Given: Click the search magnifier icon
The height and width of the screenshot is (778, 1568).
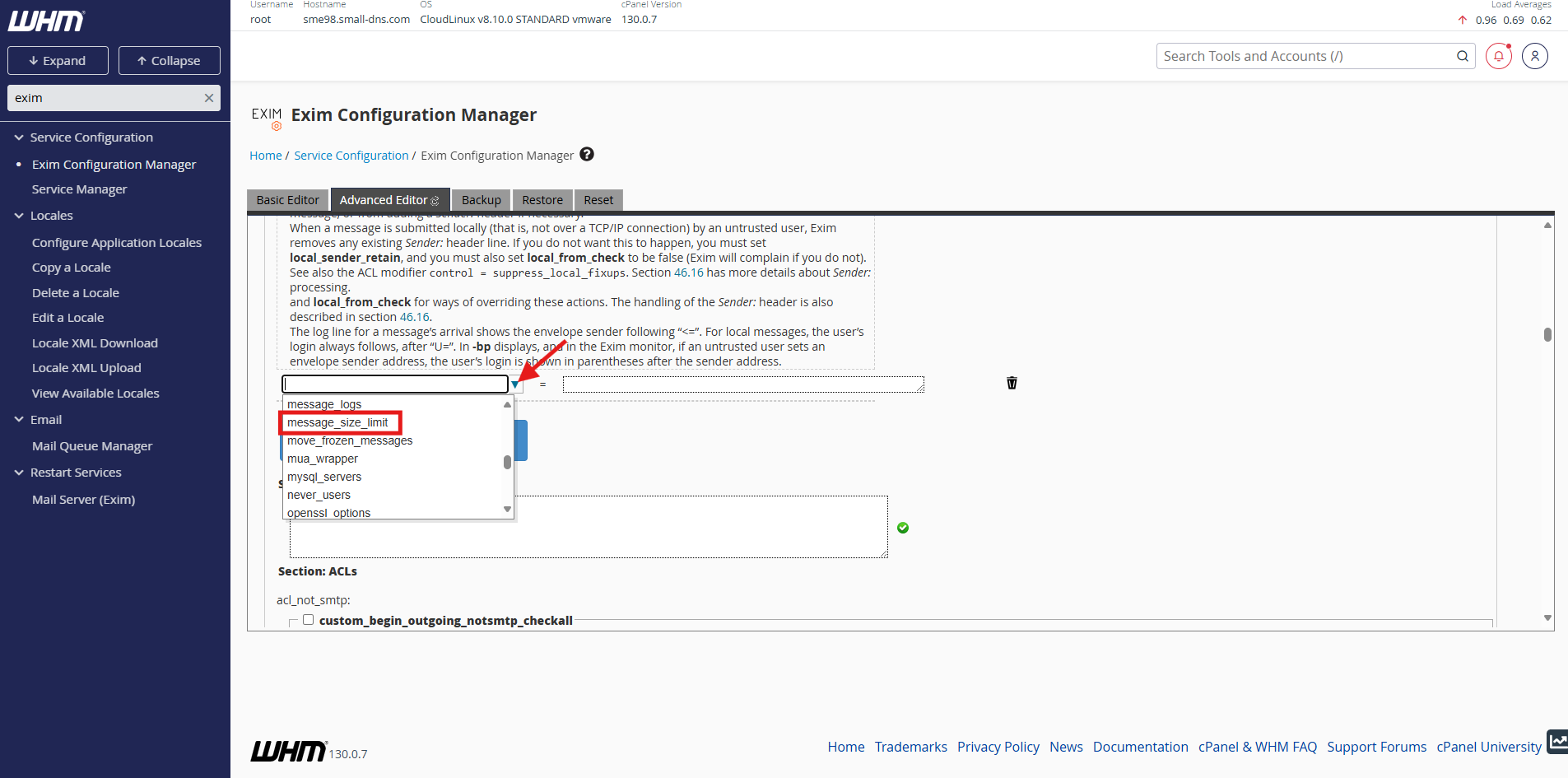Looking at the screenshot, I should [1463, 56].
